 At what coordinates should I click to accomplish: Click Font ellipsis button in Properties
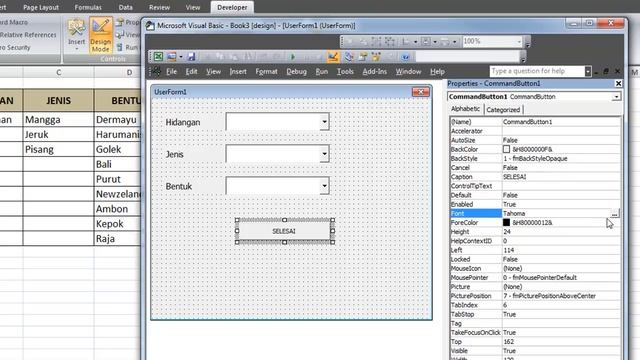pos(615,213)
